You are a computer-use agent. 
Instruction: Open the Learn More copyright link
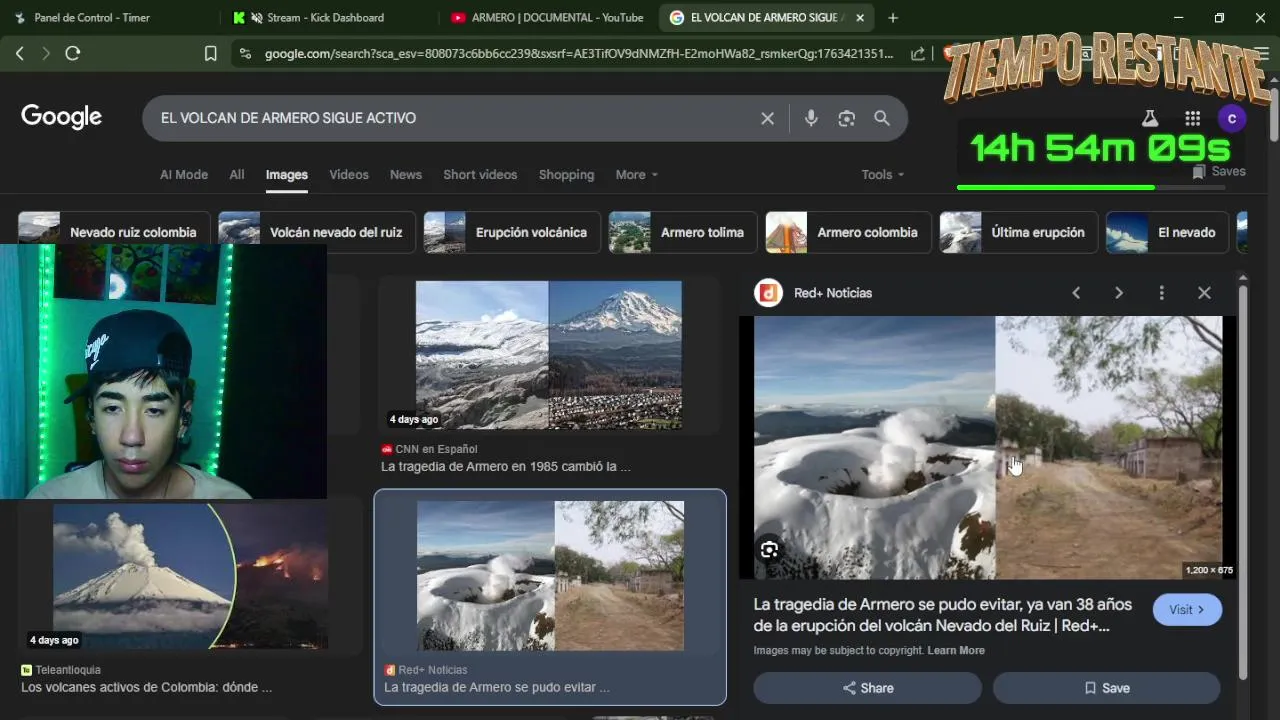[956, 650]
